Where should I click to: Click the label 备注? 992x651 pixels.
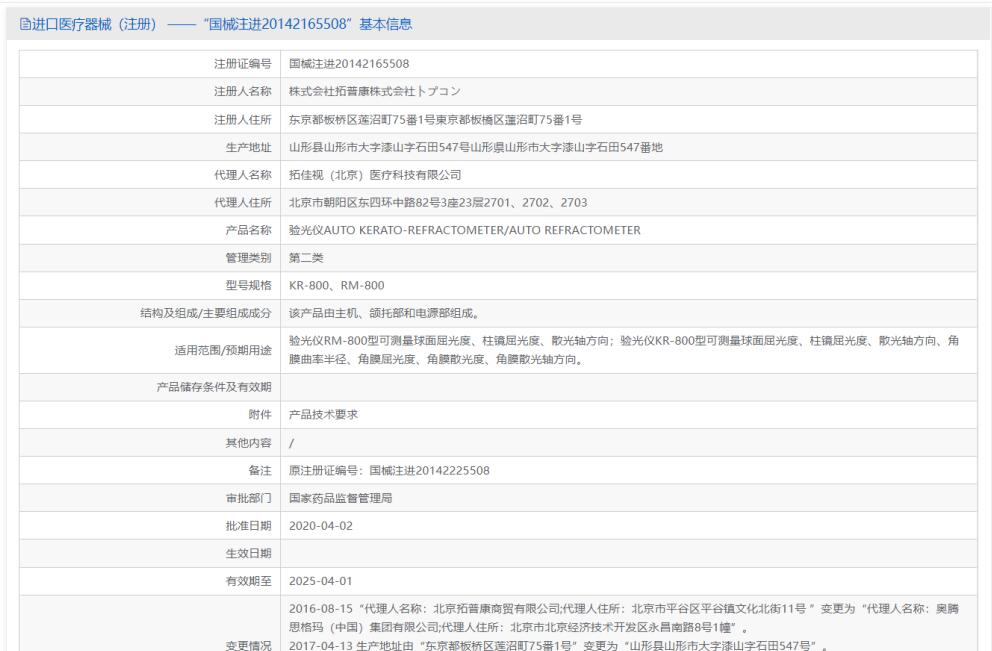coord(259,471)
